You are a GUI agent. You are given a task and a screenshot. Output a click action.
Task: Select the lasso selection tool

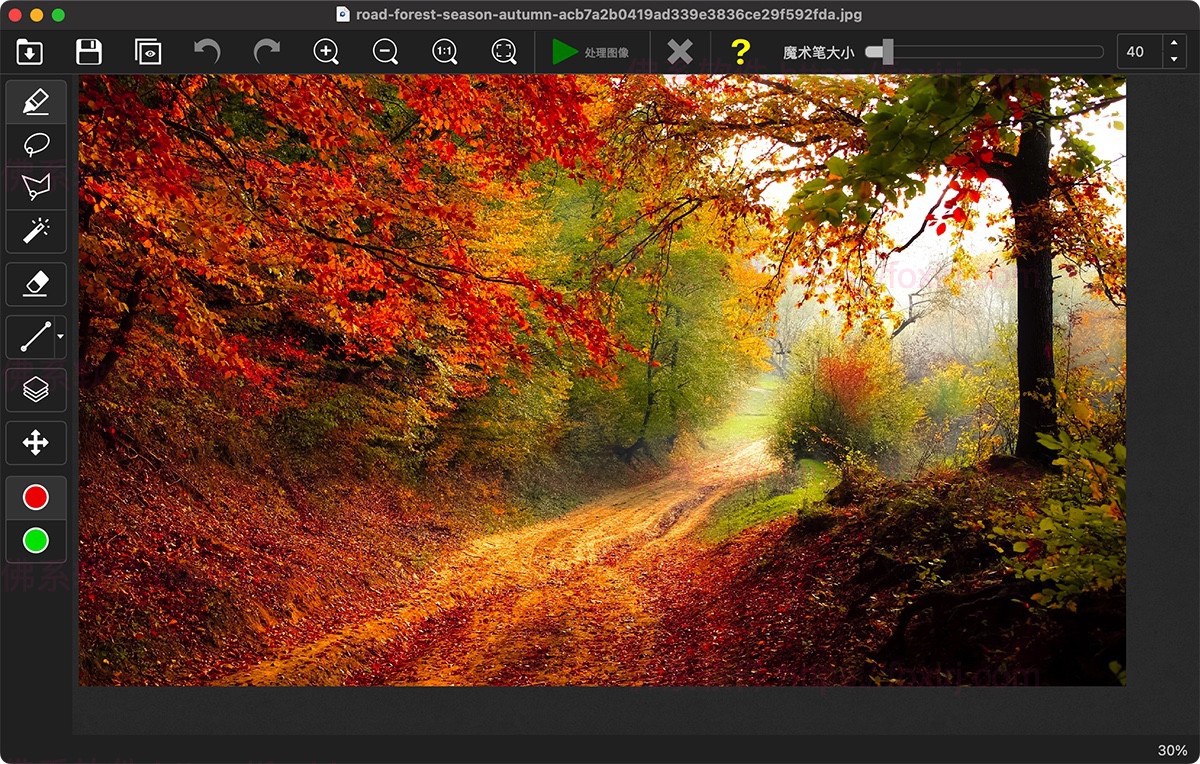(x=36, y=145)
